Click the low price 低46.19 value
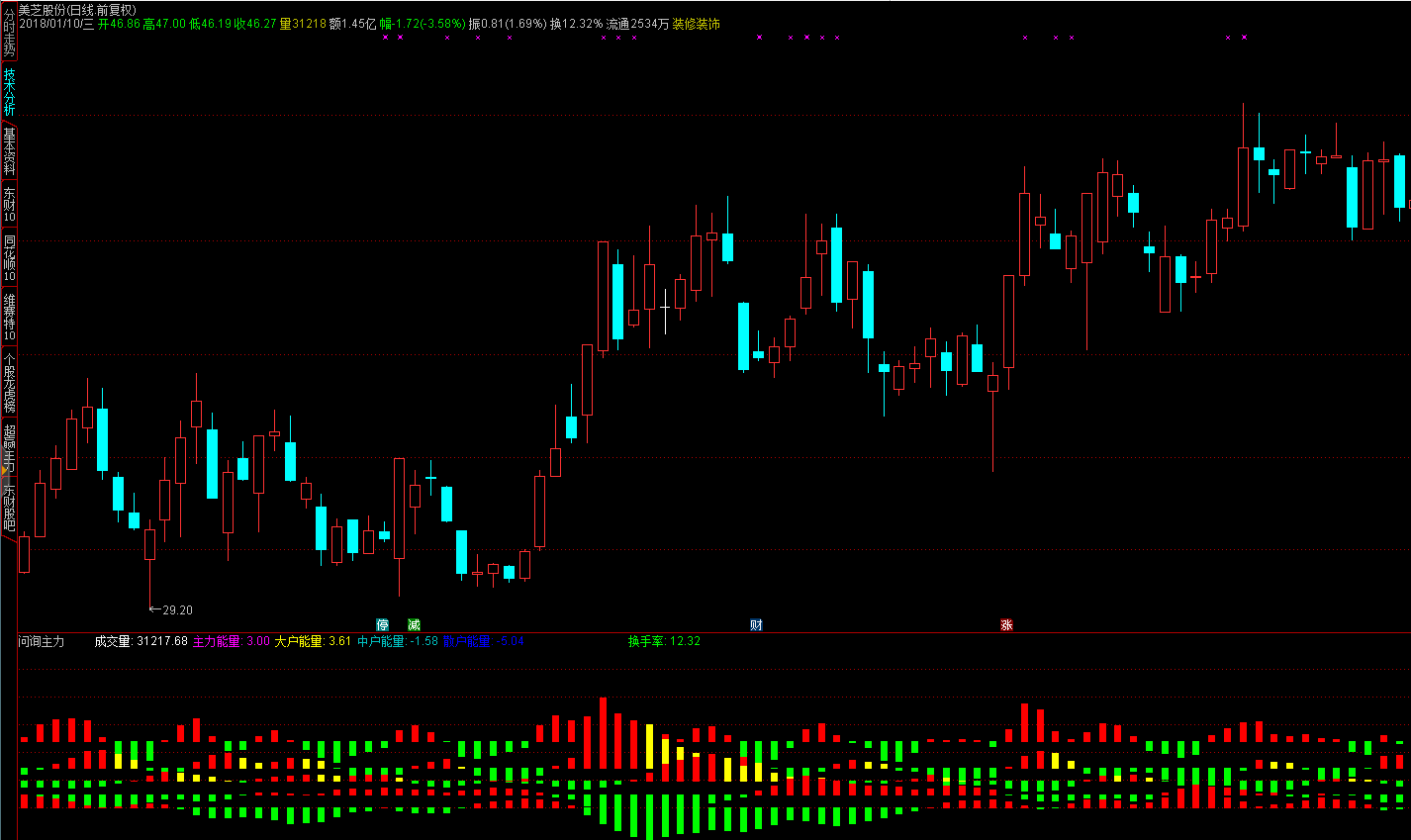 click(x=210, y=23)
